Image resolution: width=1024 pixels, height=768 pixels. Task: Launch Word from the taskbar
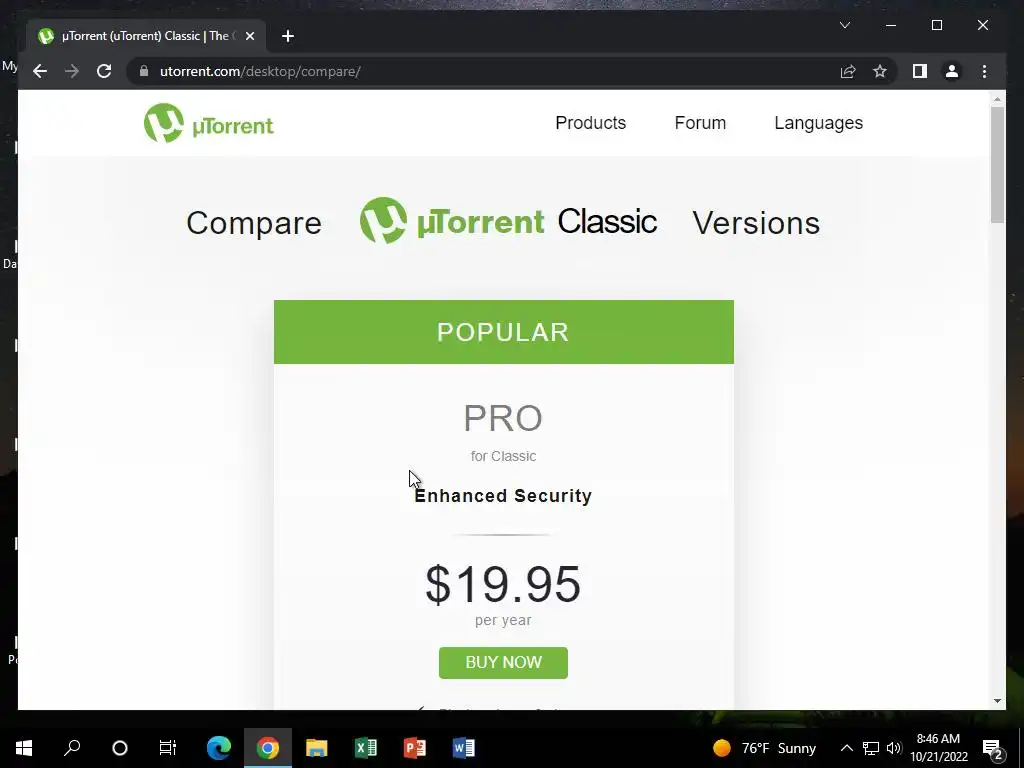click(x=464, y=748)
